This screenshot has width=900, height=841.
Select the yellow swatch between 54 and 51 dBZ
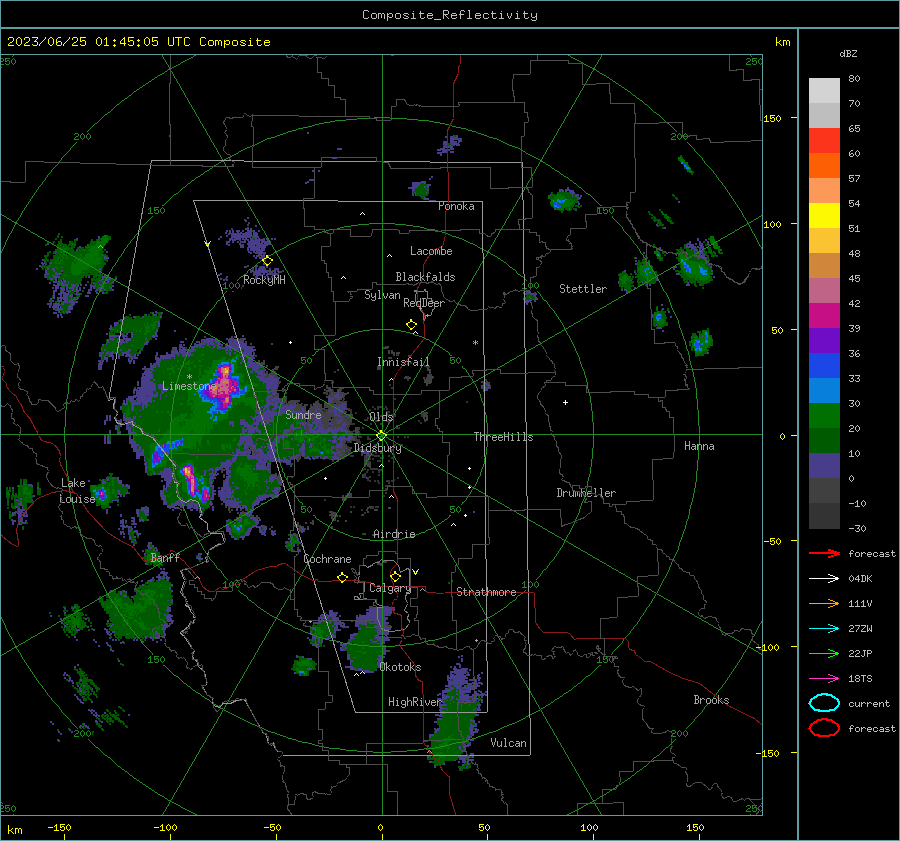[824, 216]
